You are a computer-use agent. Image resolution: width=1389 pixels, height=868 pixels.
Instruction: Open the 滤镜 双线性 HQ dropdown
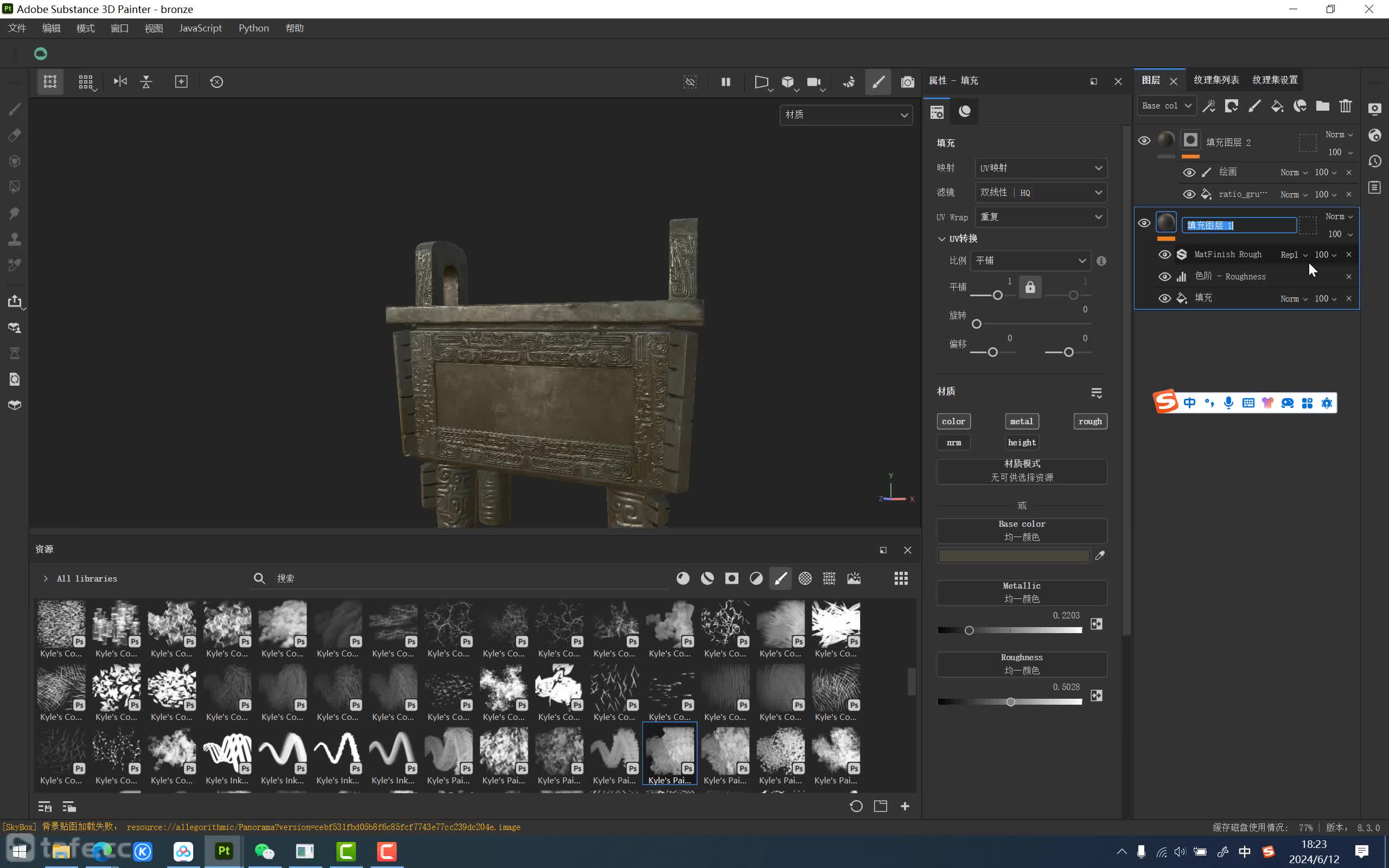(1041, 192)
